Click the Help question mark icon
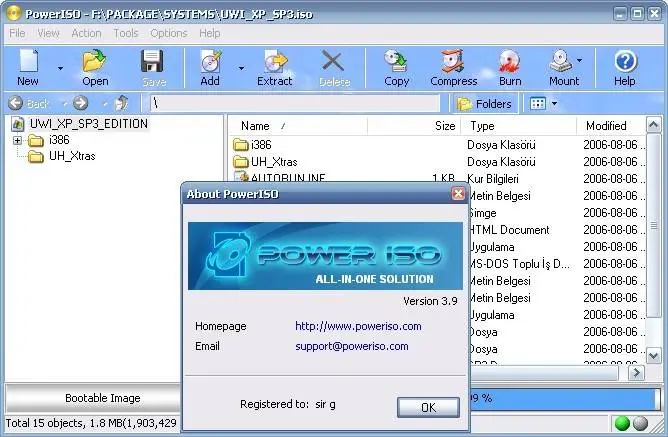 click(x=625, y=61)
